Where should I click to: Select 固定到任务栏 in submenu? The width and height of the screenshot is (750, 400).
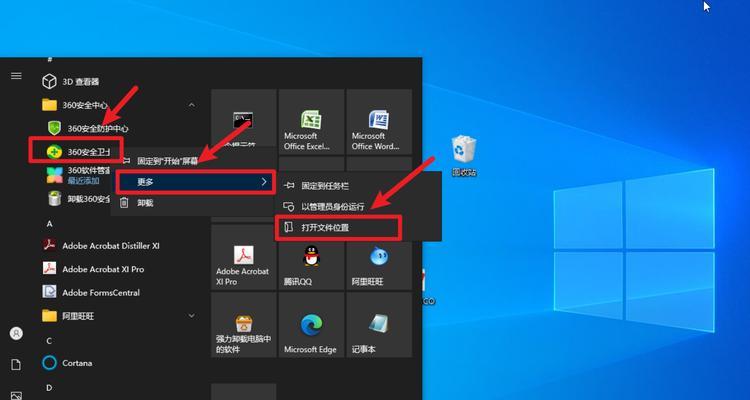[357, 186]
